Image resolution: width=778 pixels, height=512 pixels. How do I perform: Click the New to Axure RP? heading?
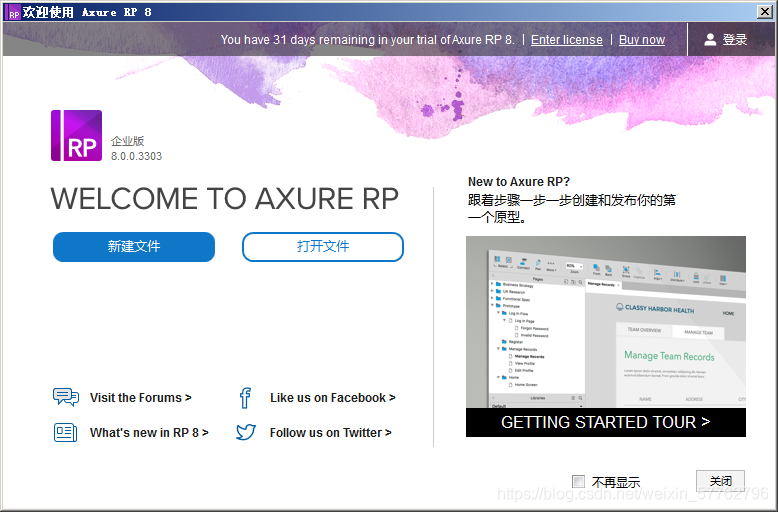point(519,182)
